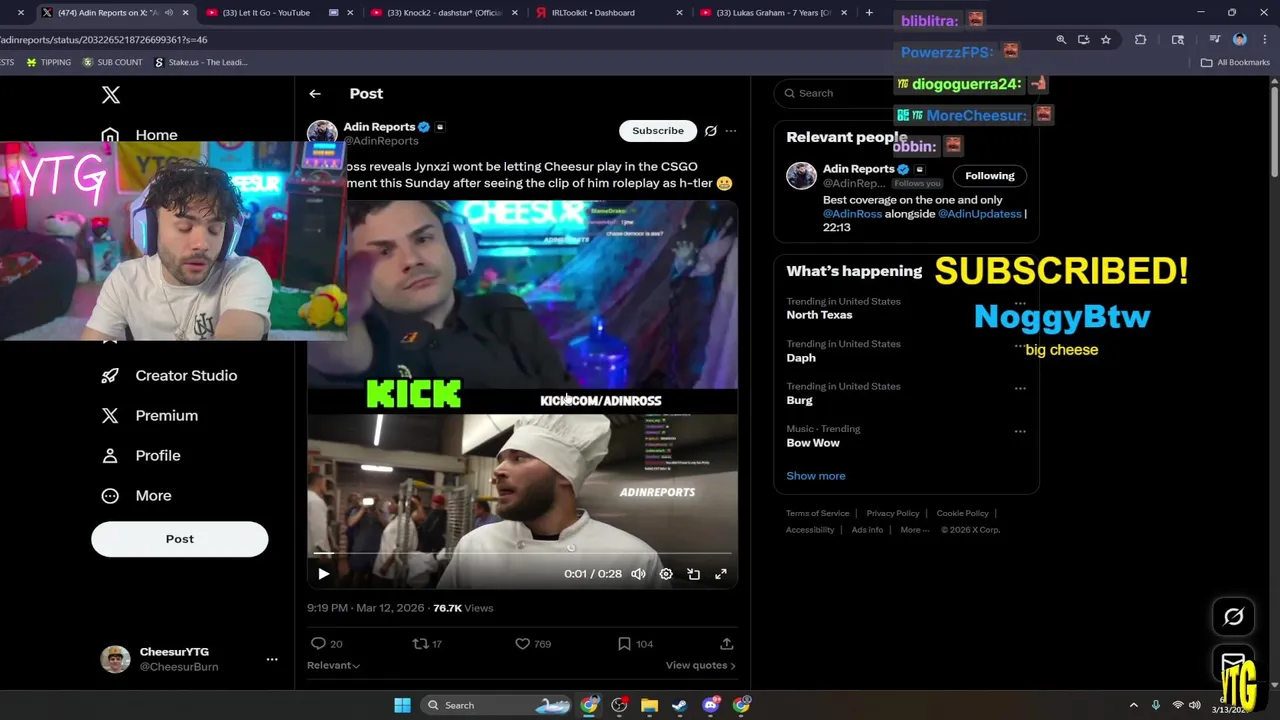Open All Bookmarks folder
The width and height of the screenshot is (1280, 720).
(1236, 62)
